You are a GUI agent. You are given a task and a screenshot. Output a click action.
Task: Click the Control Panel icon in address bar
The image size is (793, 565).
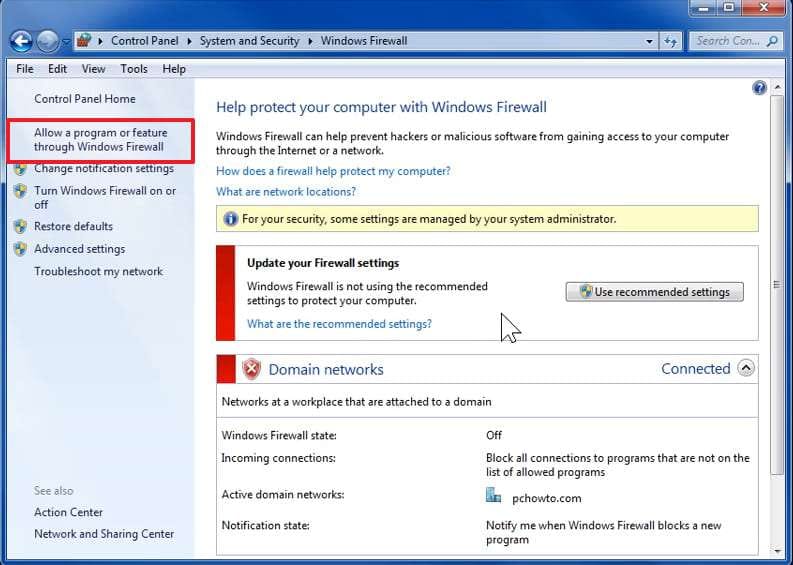pyautogui.click(x=84, y=40)
